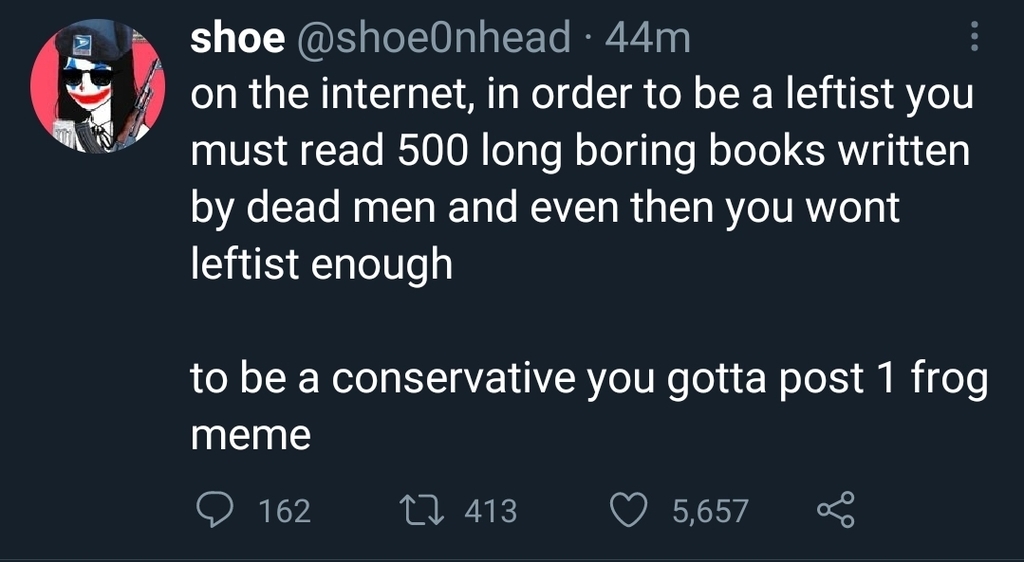The height and width of the screenshot is (562, 1024).
Task: Click the word "meme" on last line
Action: click(x=251, y=436)
